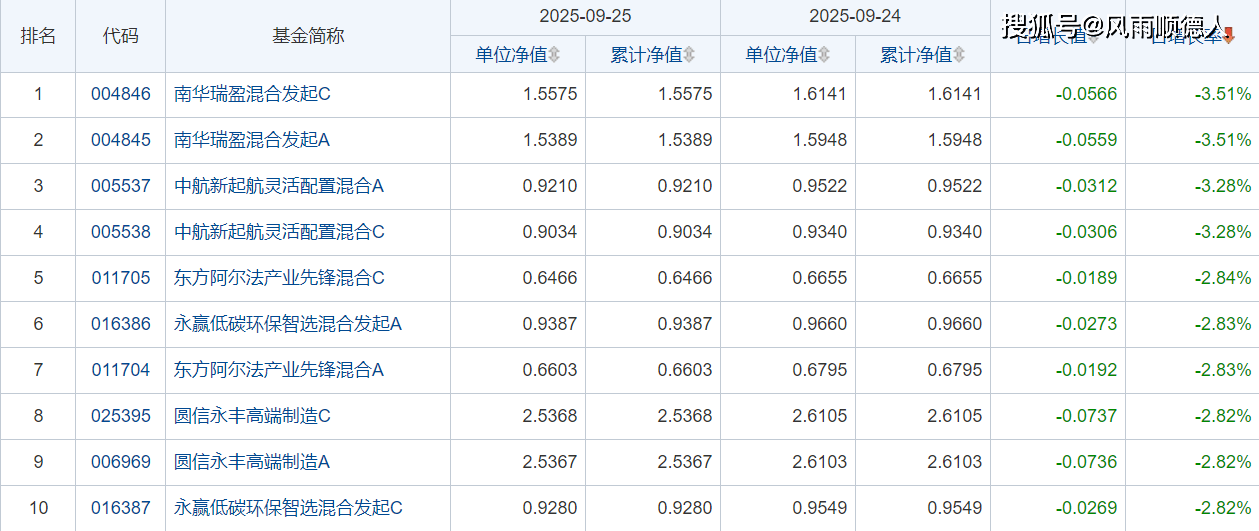Click the 排名 column header
The image size is (1259, 531).
38,36
